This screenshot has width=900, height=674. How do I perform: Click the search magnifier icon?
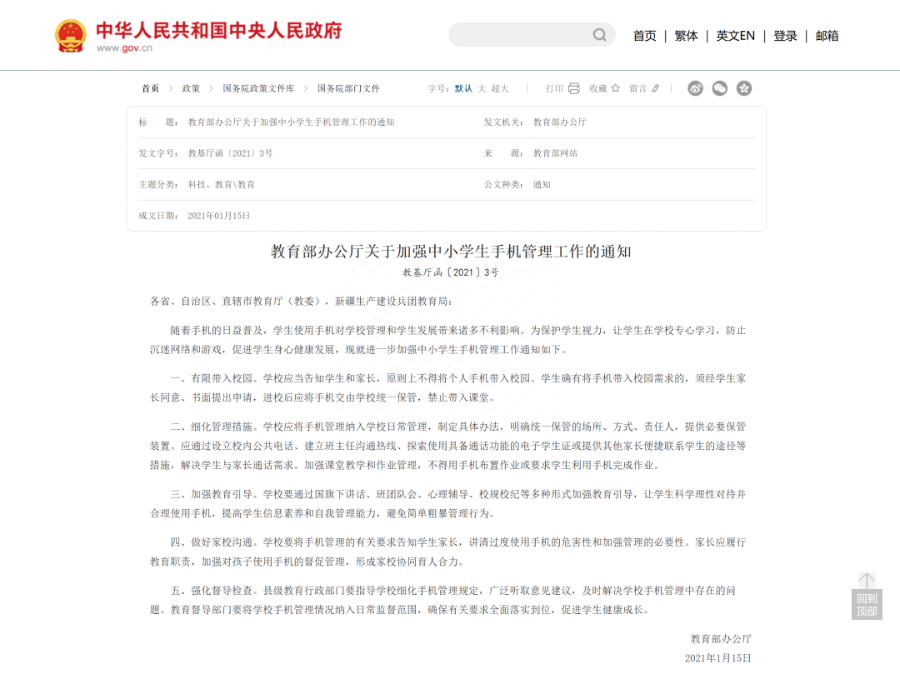[x=600, y=34]
